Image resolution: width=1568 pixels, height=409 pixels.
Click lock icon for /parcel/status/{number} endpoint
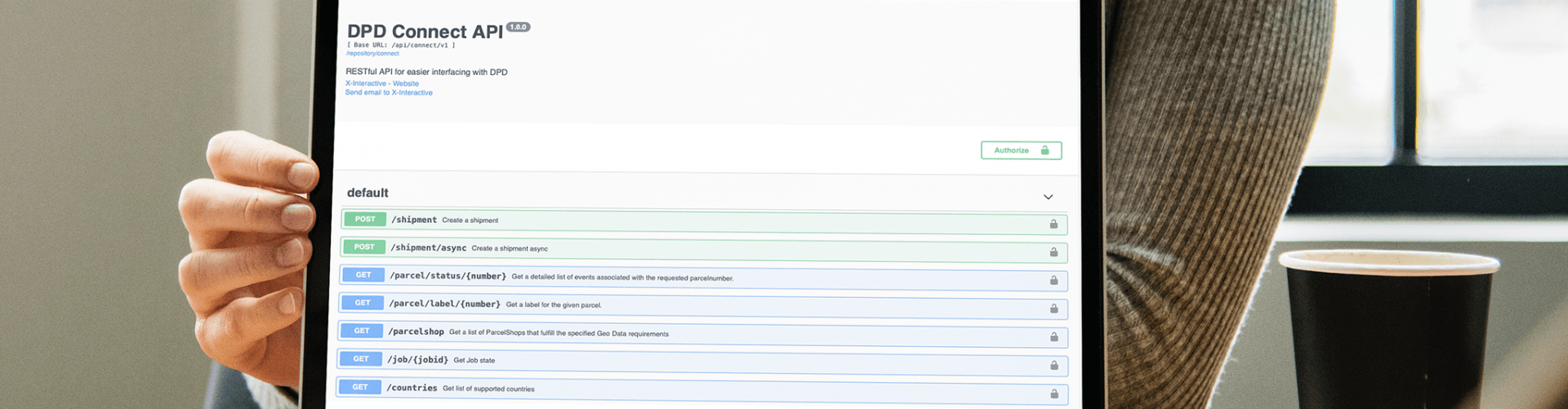coord(1053,280)
